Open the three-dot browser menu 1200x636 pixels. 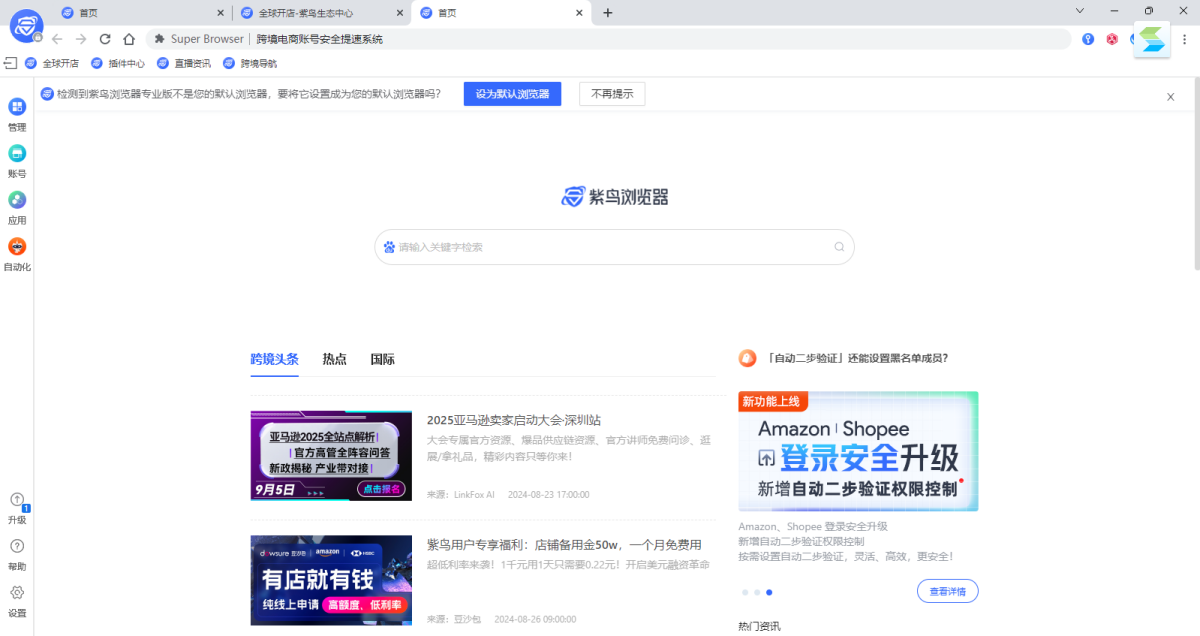click(1183, 39)
